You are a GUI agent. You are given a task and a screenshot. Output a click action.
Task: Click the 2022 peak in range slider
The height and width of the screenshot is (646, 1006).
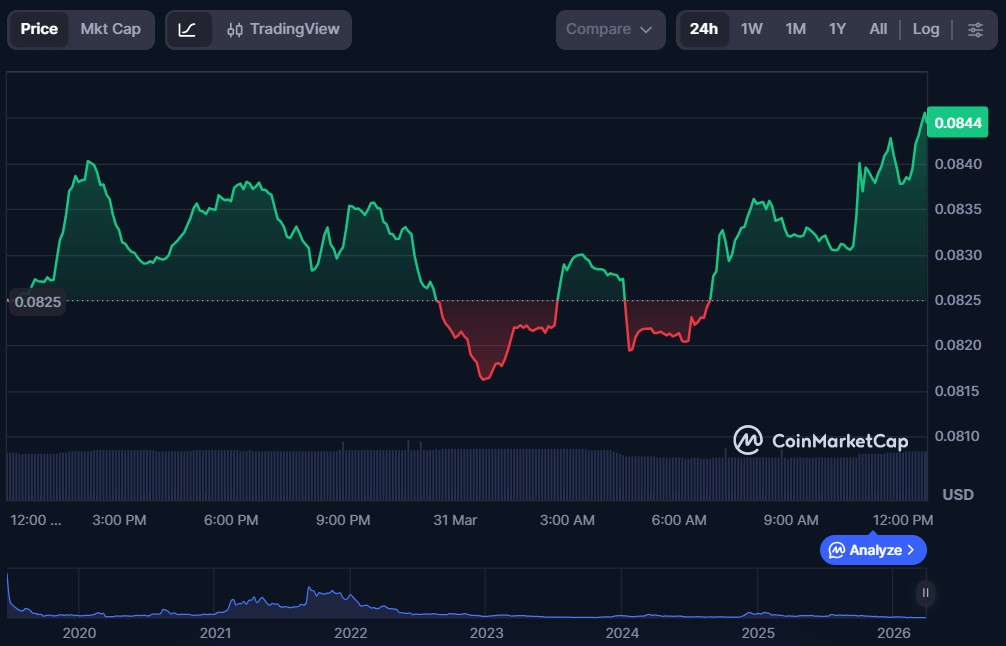click(x=311, y=593)
